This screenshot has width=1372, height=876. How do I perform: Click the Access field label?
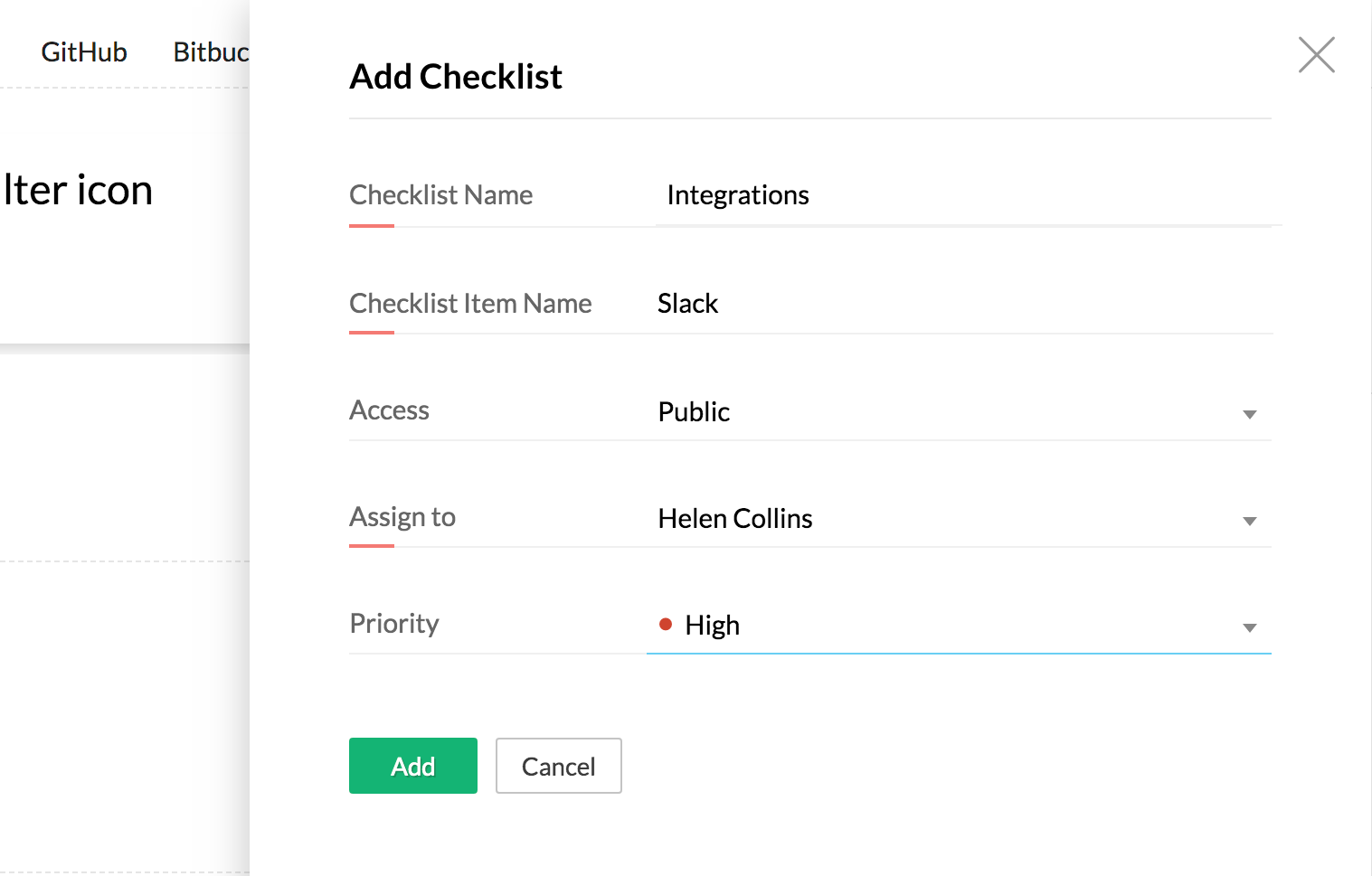(x=389, y=410)
